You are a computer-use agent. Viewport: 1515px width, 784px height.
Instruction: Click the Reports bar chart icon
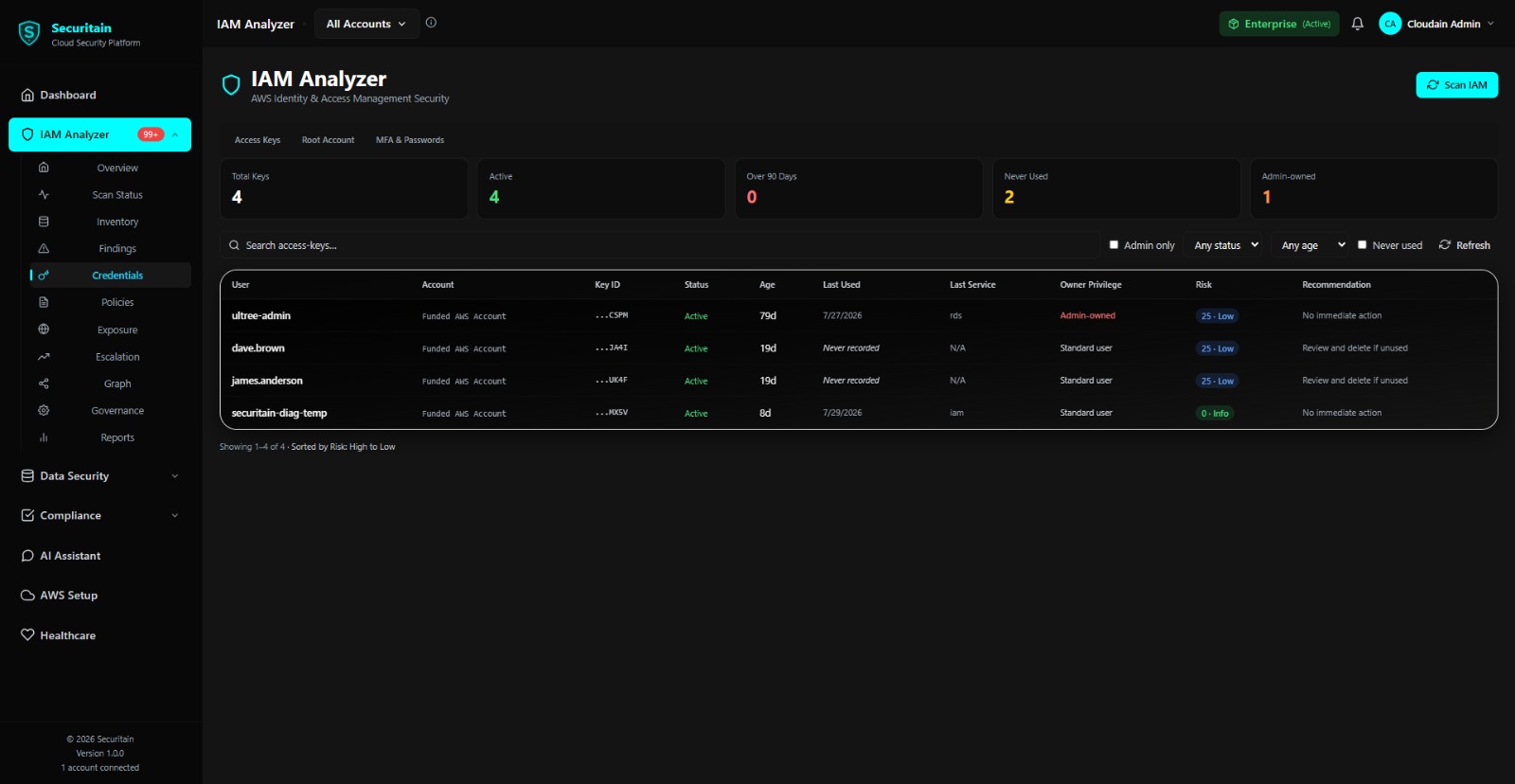44,437
